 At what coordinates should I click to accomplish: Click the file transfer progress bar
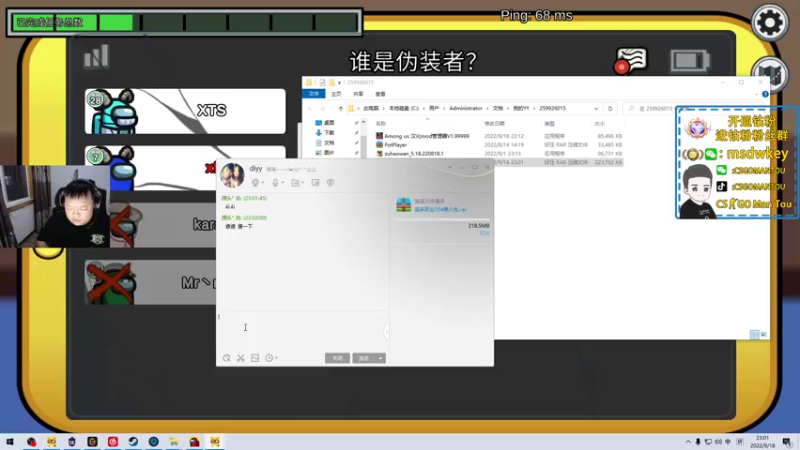coord(442,220)
